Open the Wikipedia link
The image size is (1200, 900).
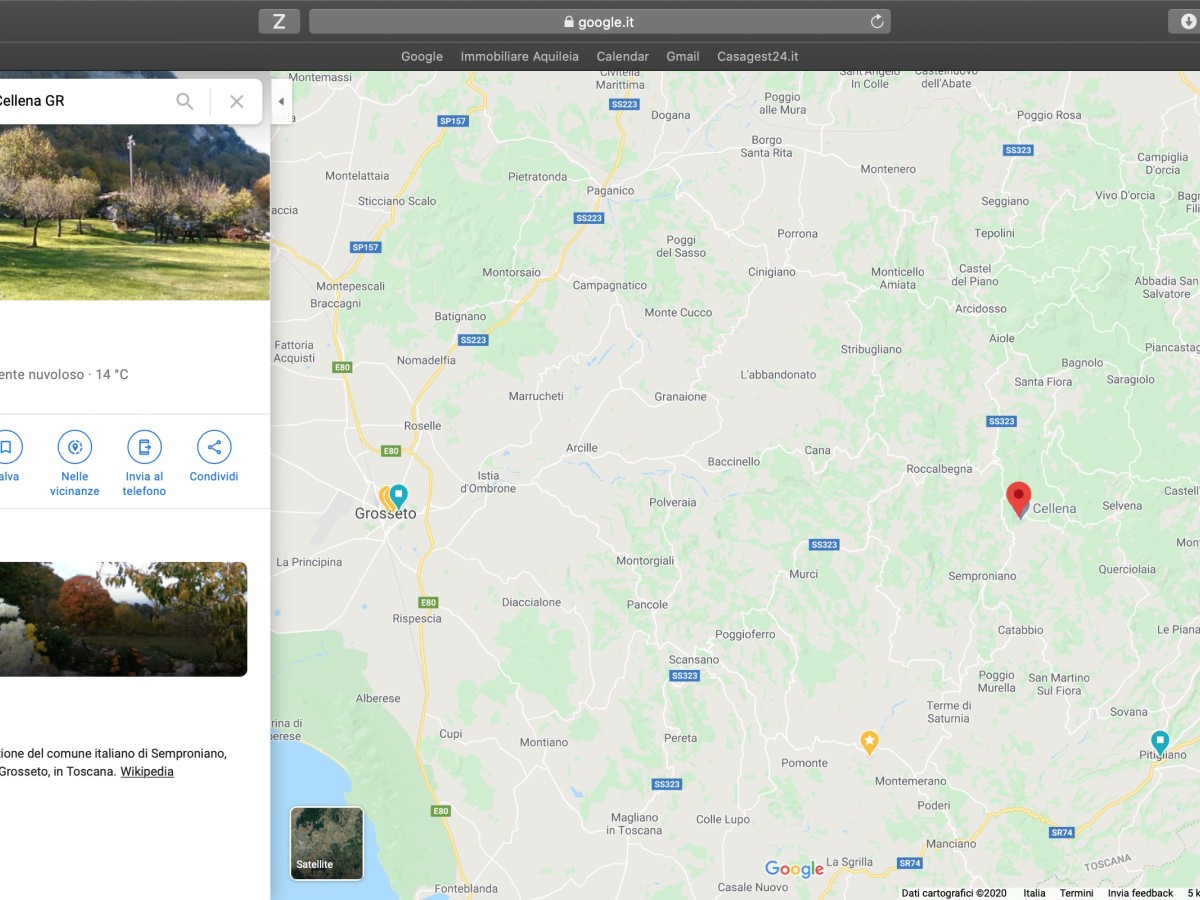147,772
